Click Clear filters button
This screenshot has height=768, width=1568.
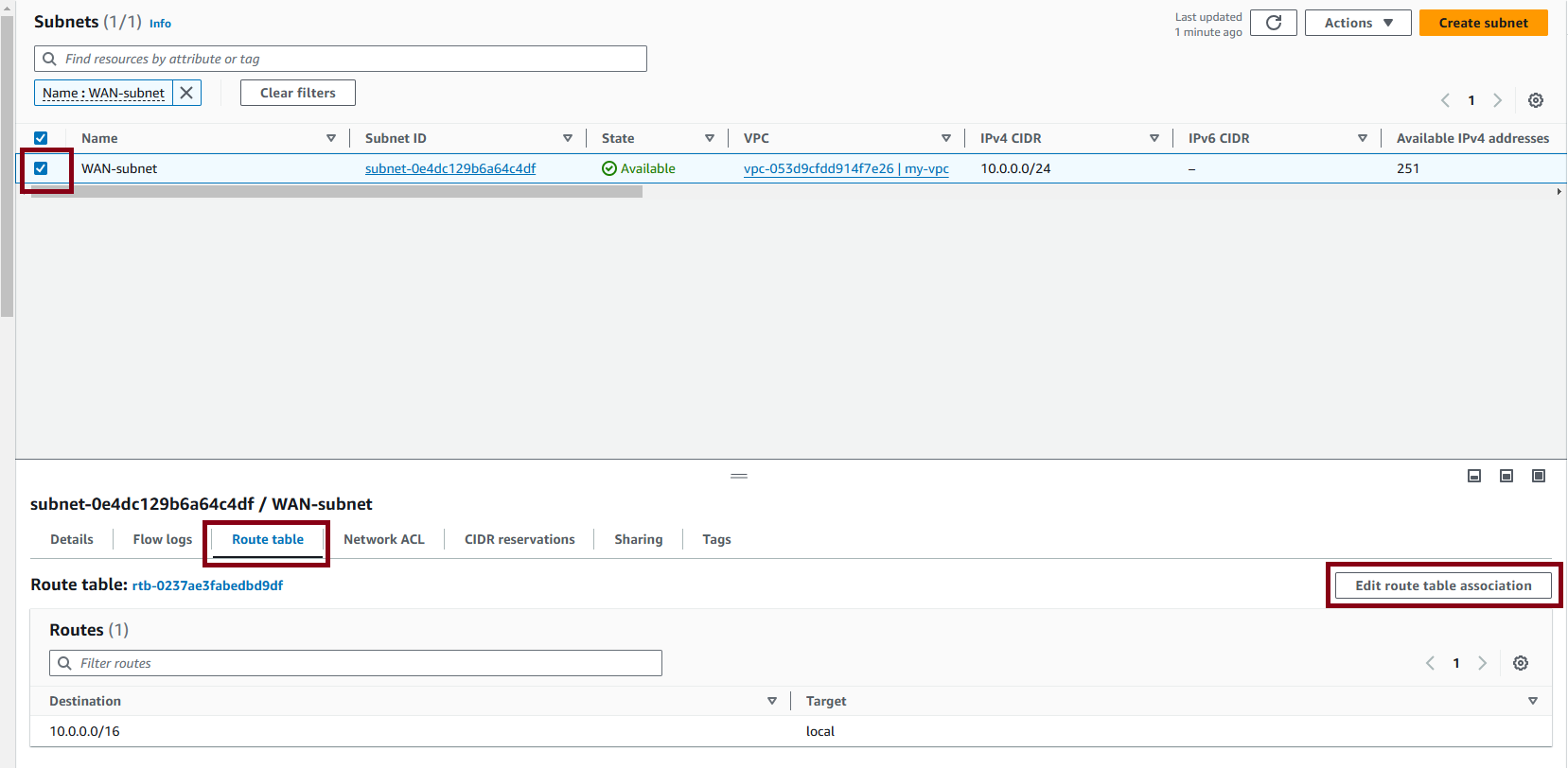(298, 93)
